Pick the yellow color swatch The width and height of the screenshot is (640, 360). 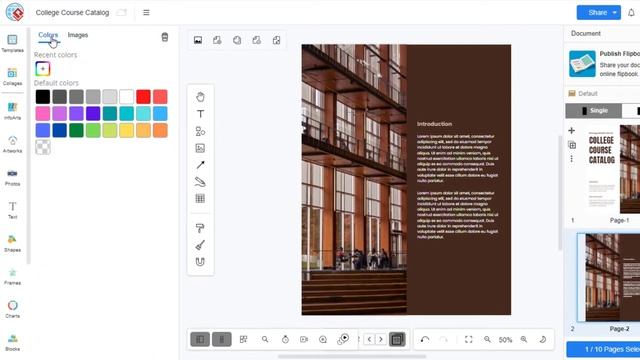tap(127, 130)
